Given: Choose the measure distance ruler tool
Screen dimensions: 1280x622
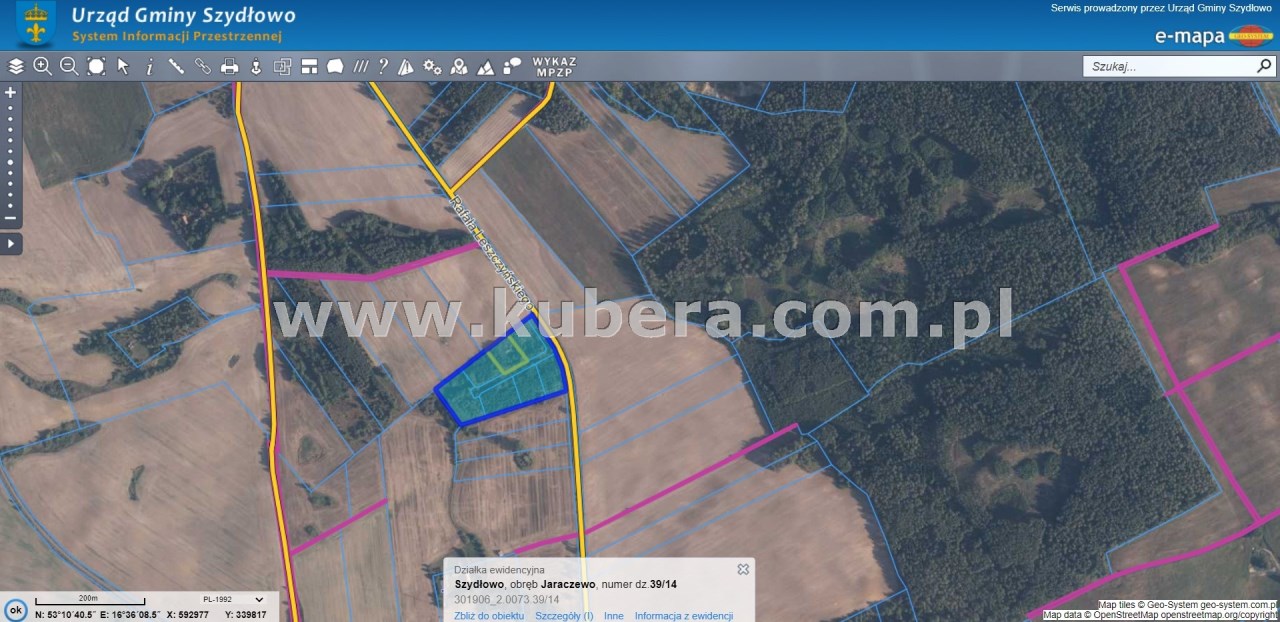Looking at the screenshot, I should point(176,67).
